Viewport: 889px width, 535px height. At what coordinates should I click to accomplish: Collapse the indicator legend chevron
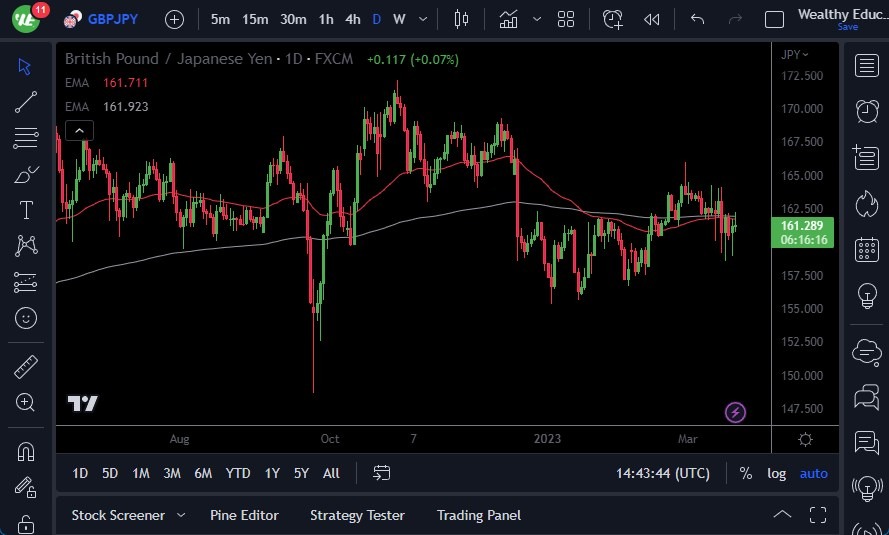[78, 130]
